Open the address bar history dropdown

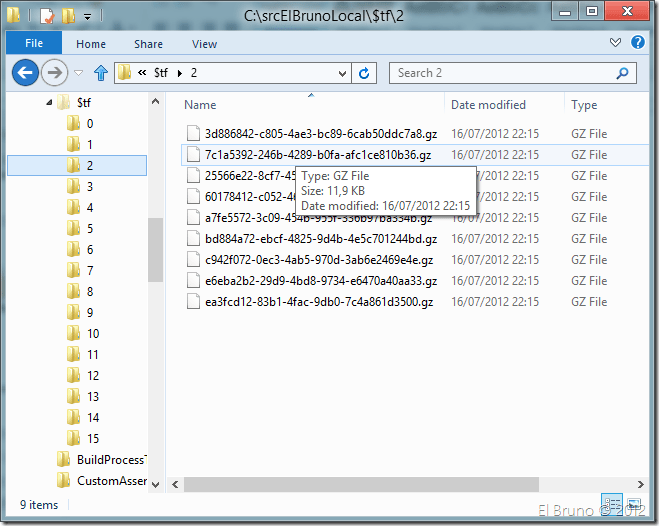[343, 73]
